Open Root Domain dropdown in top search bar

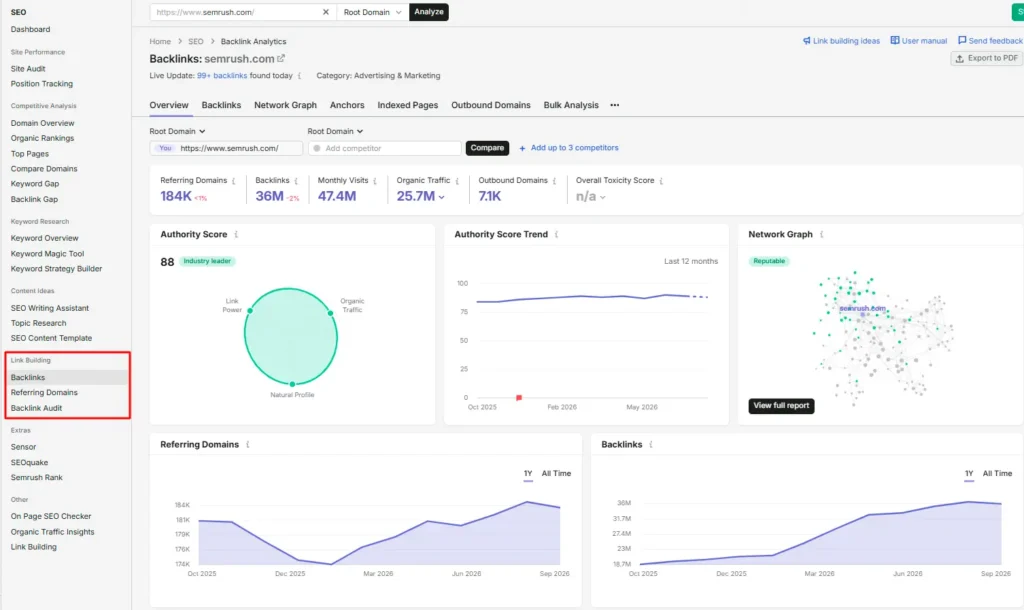(372, 12)
